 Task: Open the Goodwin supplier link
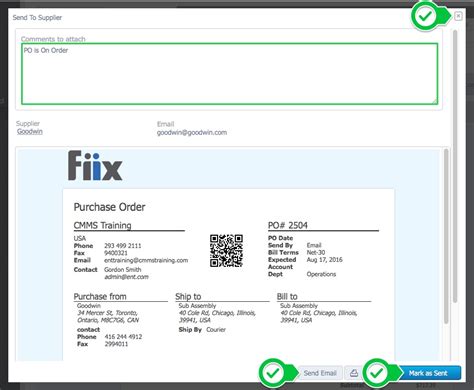coord(30,131)
